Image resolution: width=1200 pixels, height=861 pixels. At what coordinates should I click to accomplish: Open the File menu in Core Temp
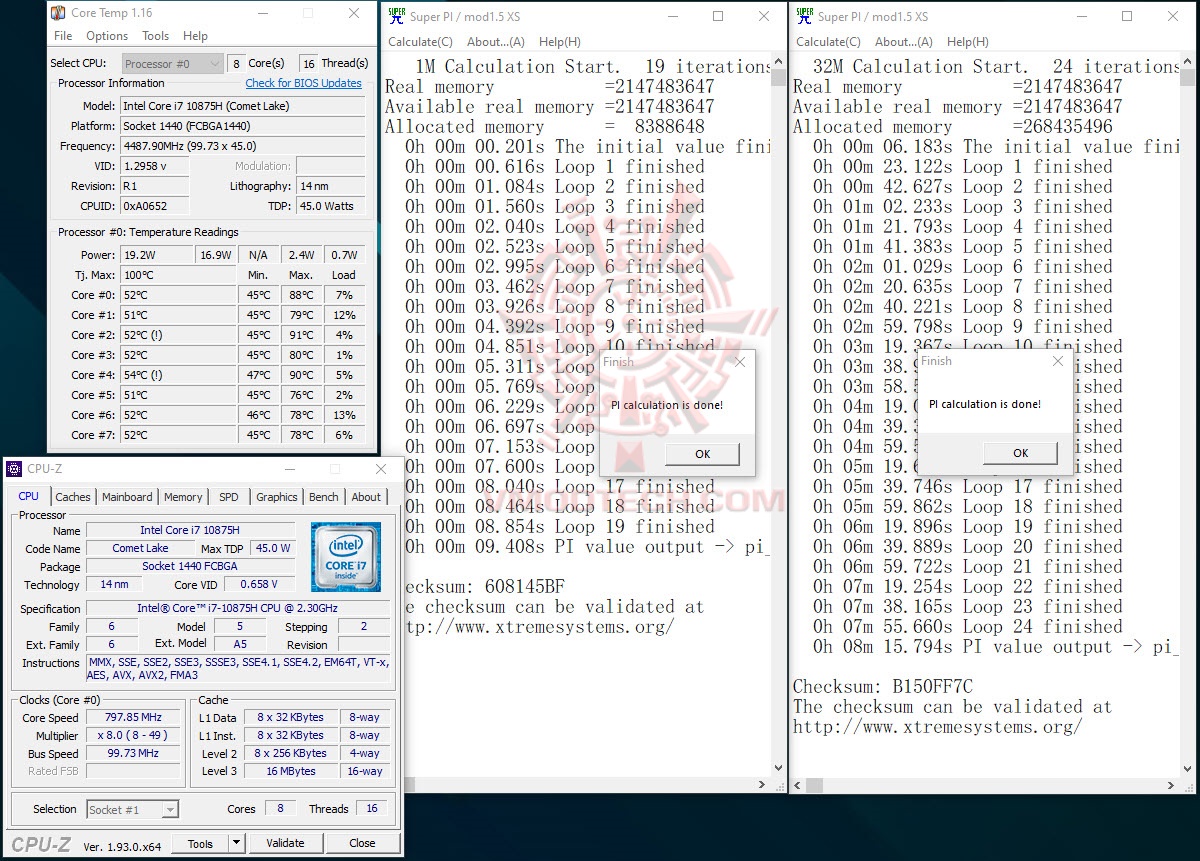pos(63,36)
